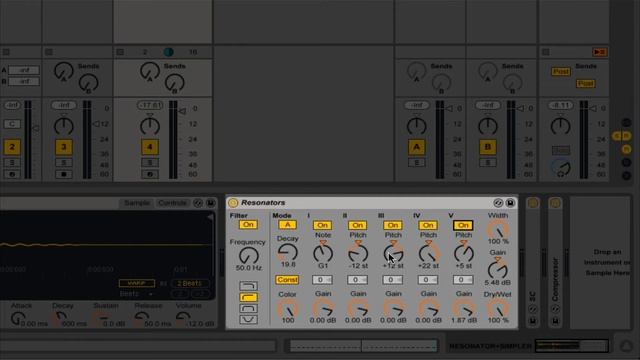Click resonator I fine tune field

322,280
